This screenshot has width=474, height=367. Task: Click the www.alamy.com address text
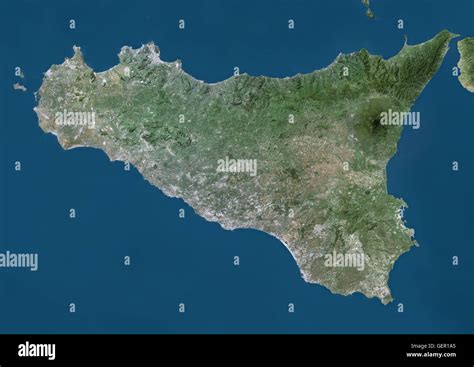pyautogui.click(x=431, y=355)
